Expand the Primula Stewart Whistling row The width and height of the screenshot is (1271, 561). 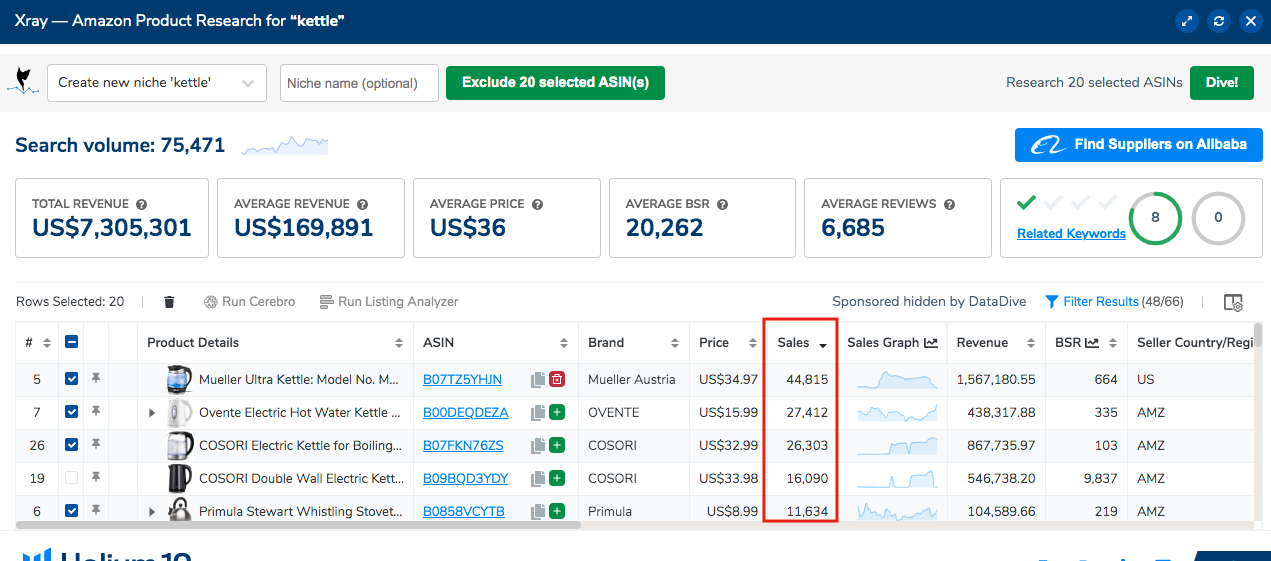[x=152, y=512]
